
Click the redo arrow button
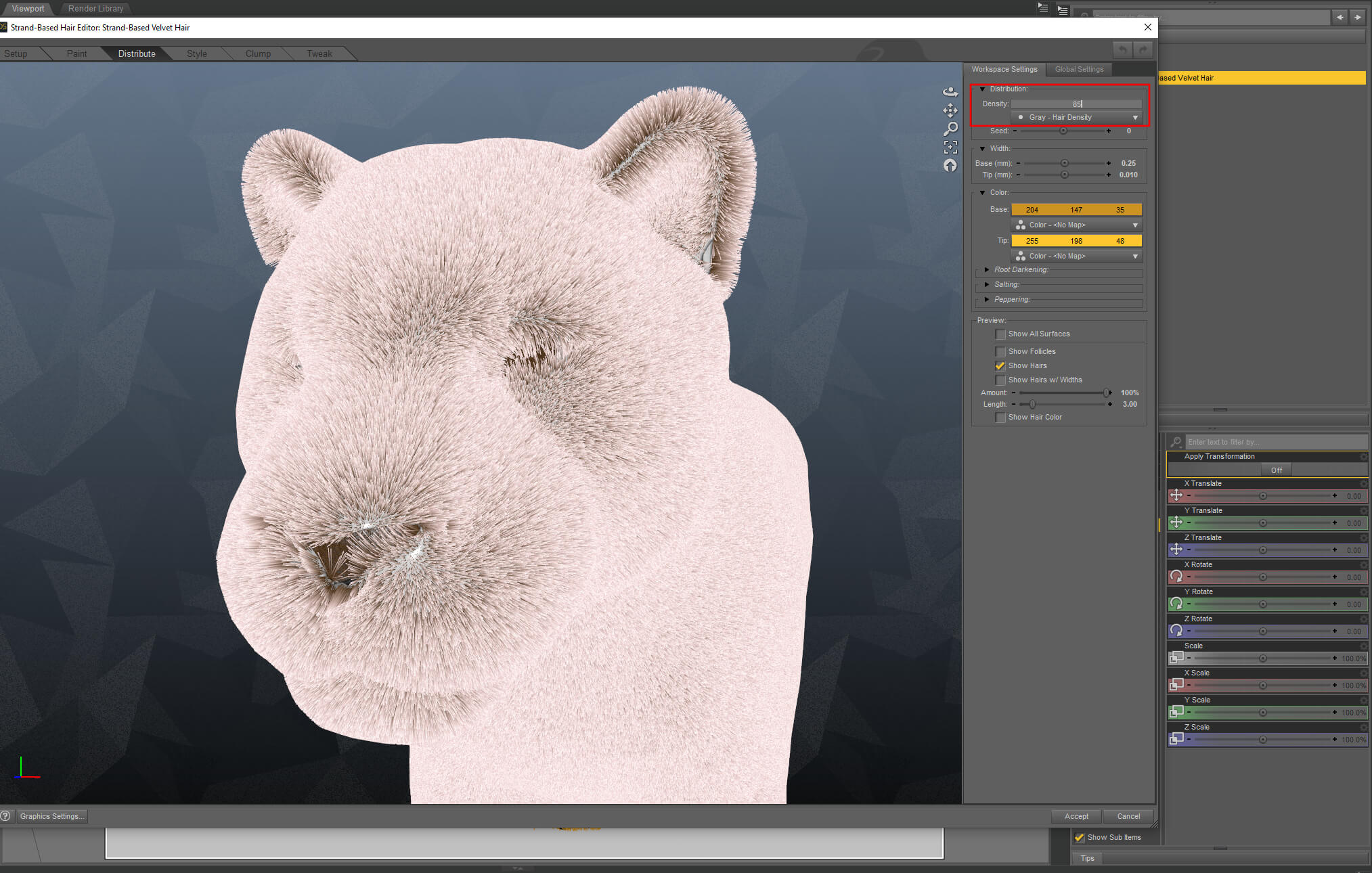[x=1143, y=50]
